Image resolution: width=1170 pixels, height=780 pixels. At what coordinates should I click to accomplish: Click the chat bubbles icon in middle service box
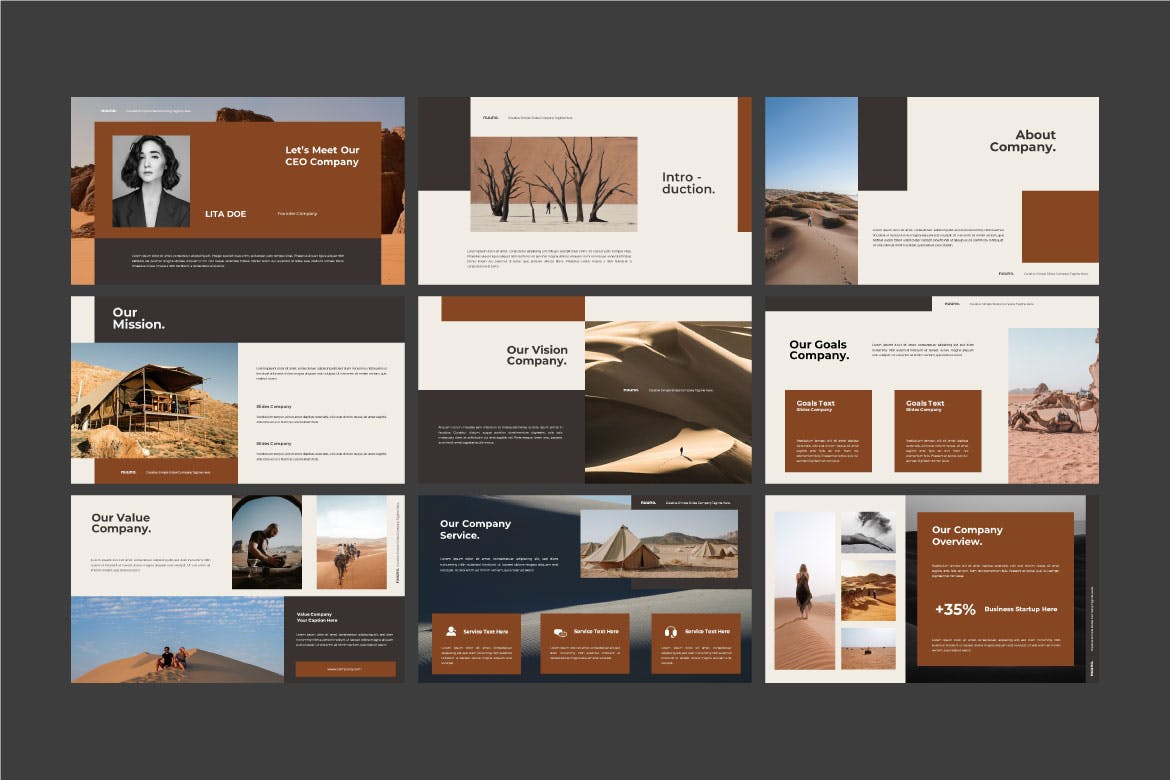[562, 631]
